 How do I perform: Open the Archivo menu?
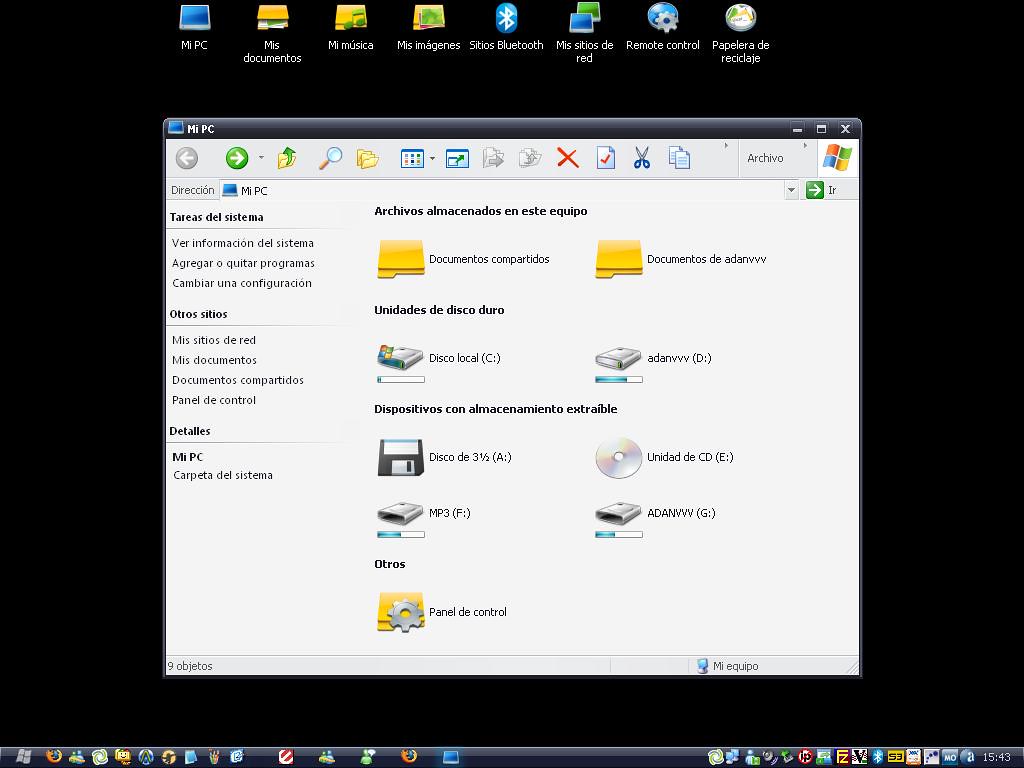tap(765, 158)
